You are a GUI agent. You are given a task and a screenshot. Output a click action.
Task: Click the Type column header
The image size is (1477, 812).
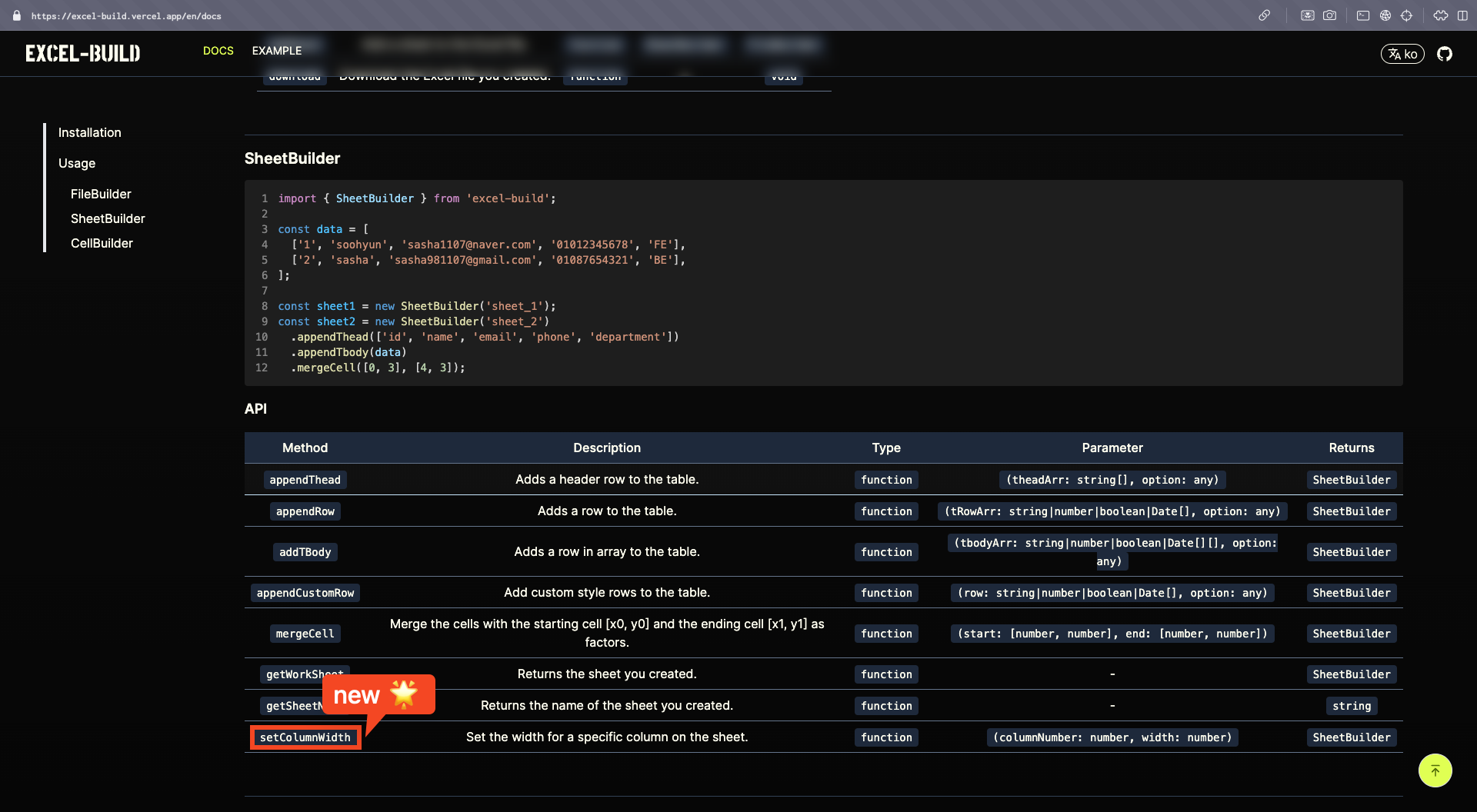[x=886, y=448]
